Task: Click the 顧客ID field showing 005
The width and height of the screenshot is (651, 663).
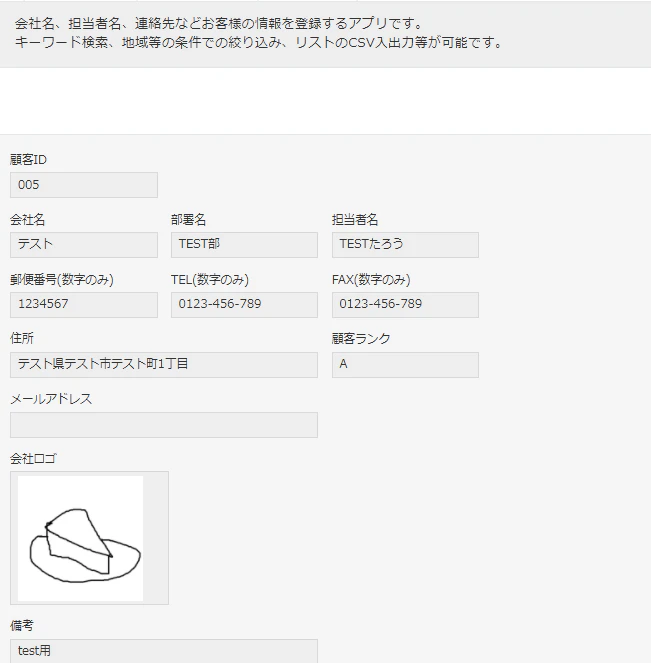Action: pos(84,185)
